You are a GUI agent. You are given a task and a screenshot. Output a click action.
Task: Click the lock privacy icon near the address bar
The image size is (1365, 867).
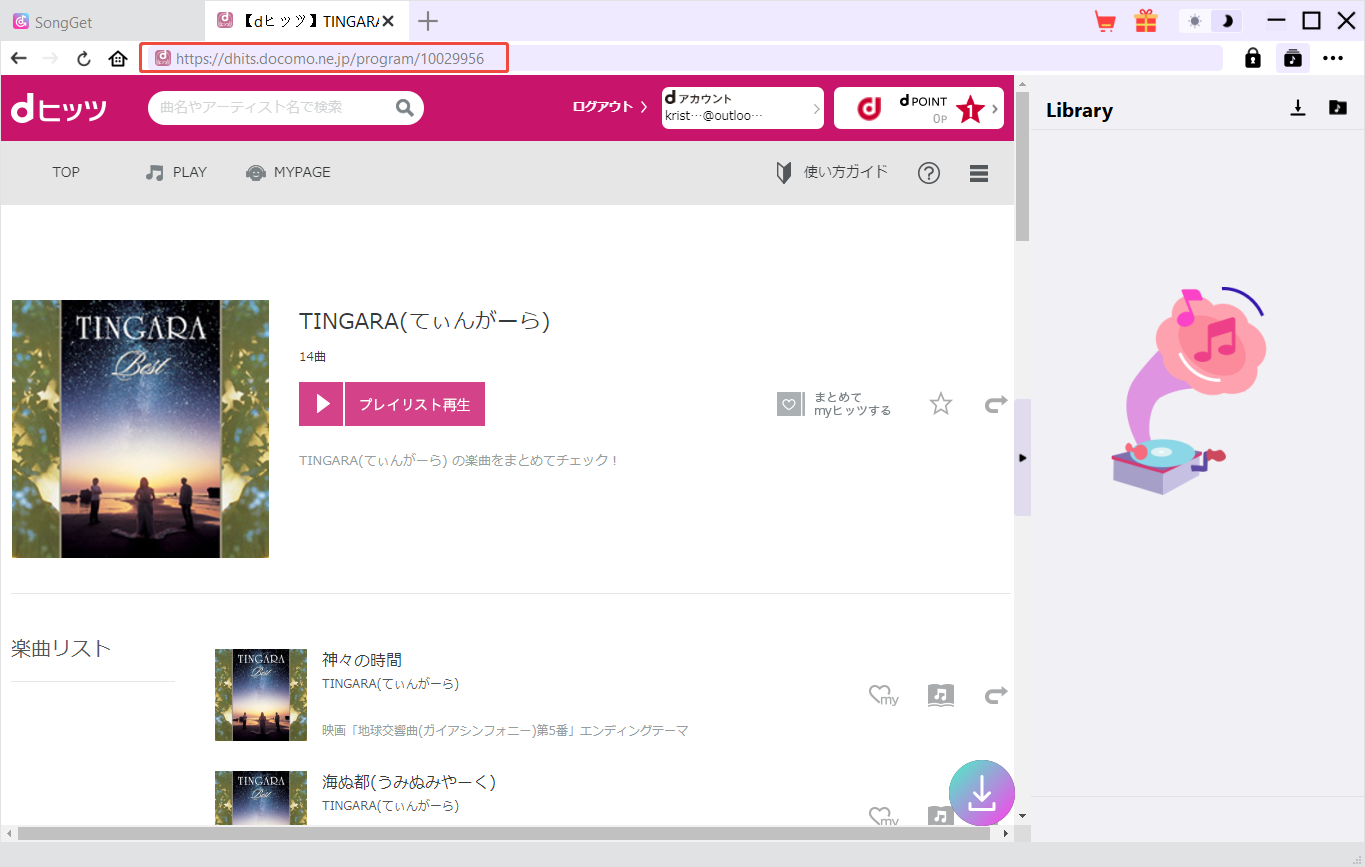1252,58
